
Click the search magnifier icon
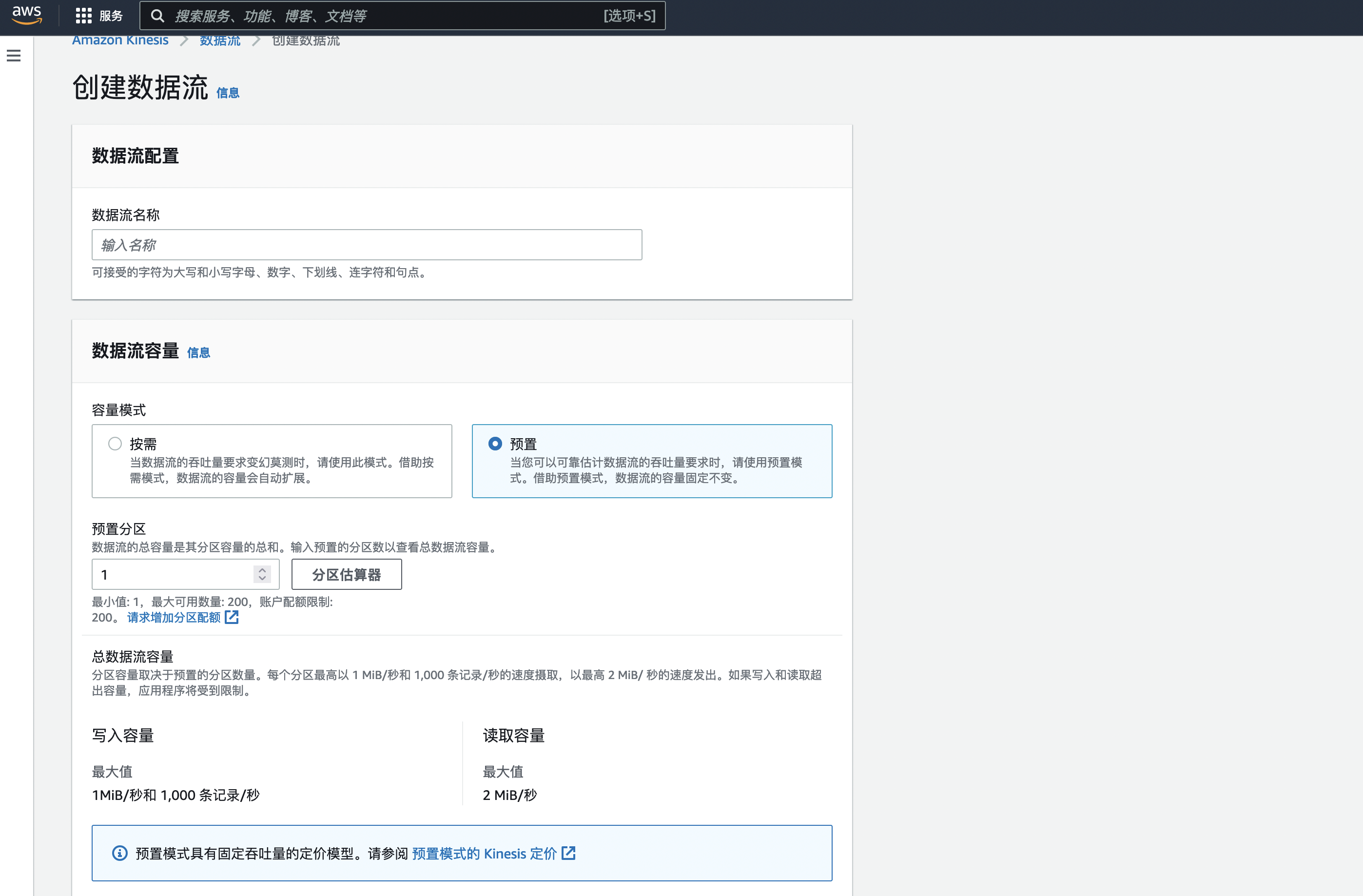pos(157,16)
